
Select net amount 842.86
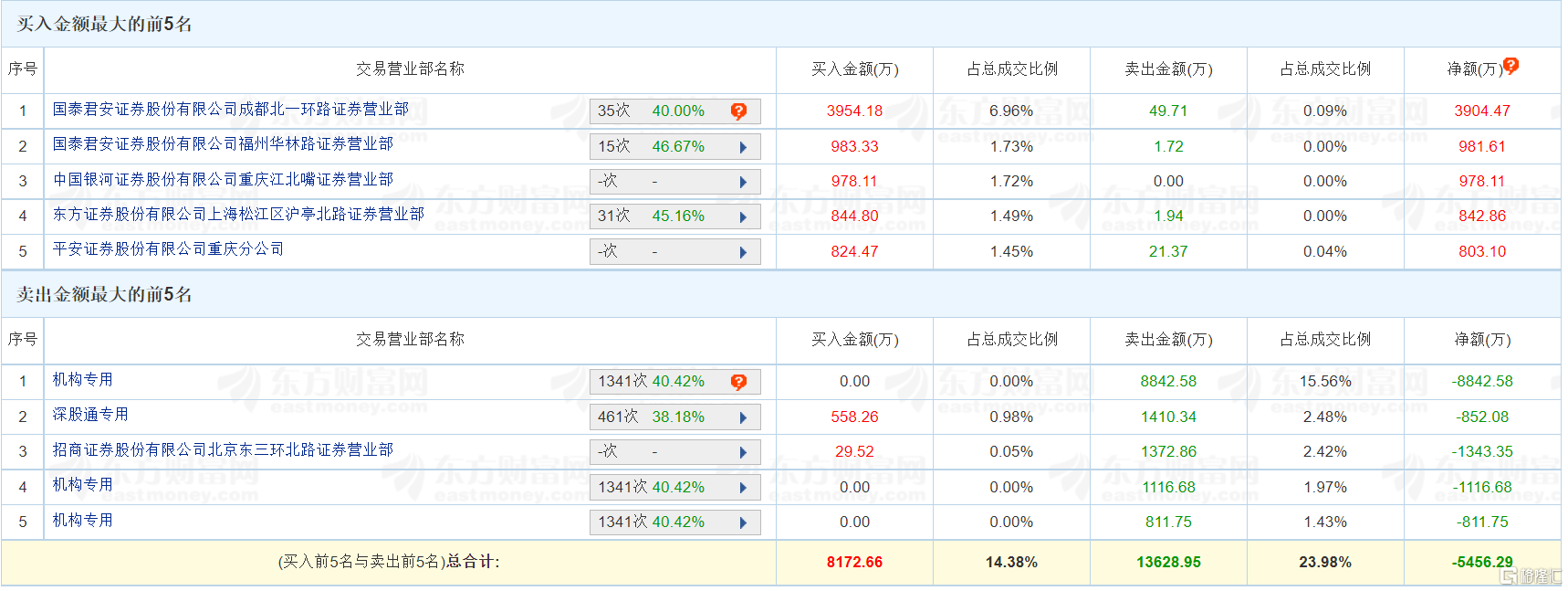coord(1482,216)
